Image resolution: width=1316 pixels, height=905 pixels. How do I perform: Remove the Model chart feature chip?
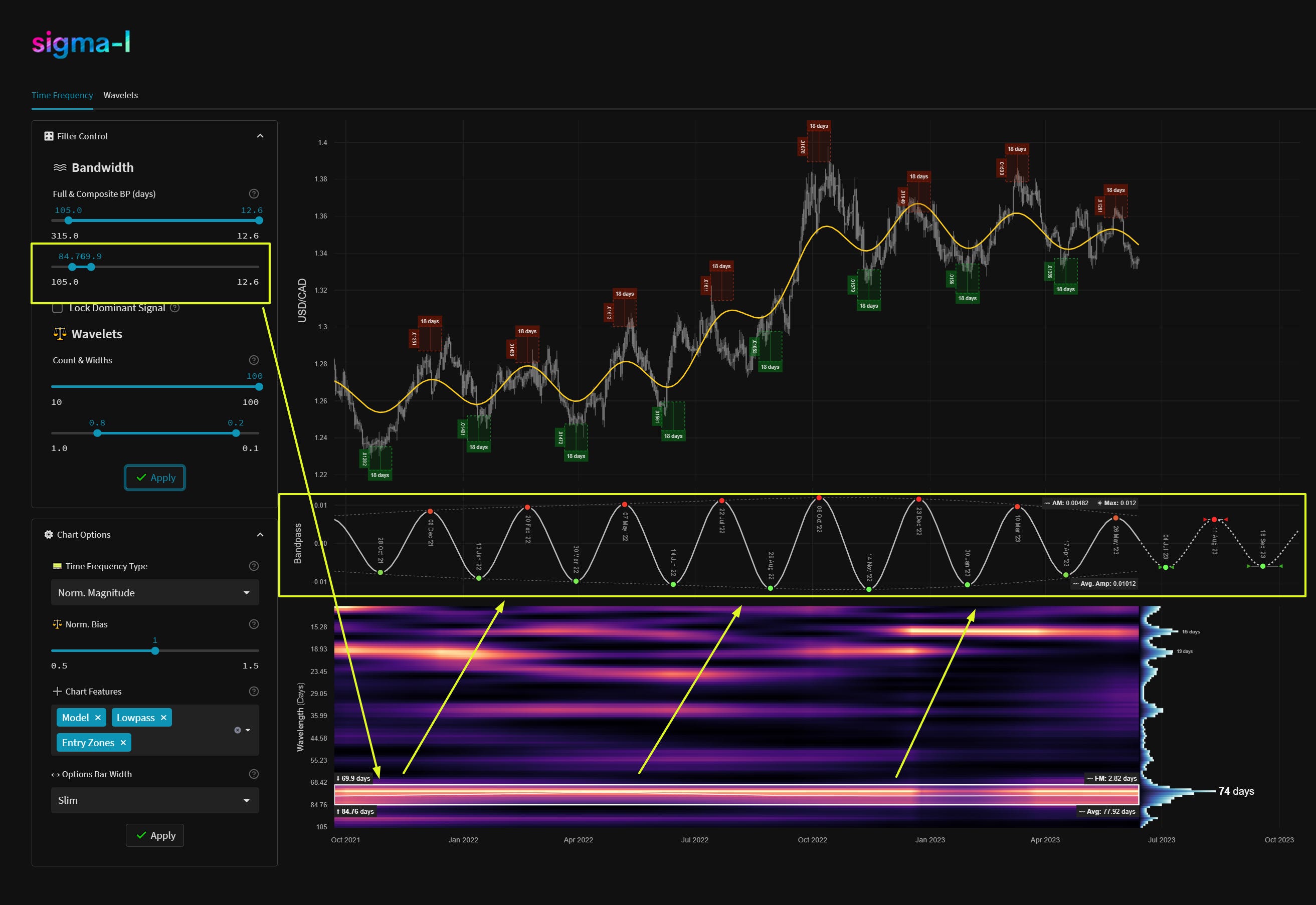pos(98,717)
